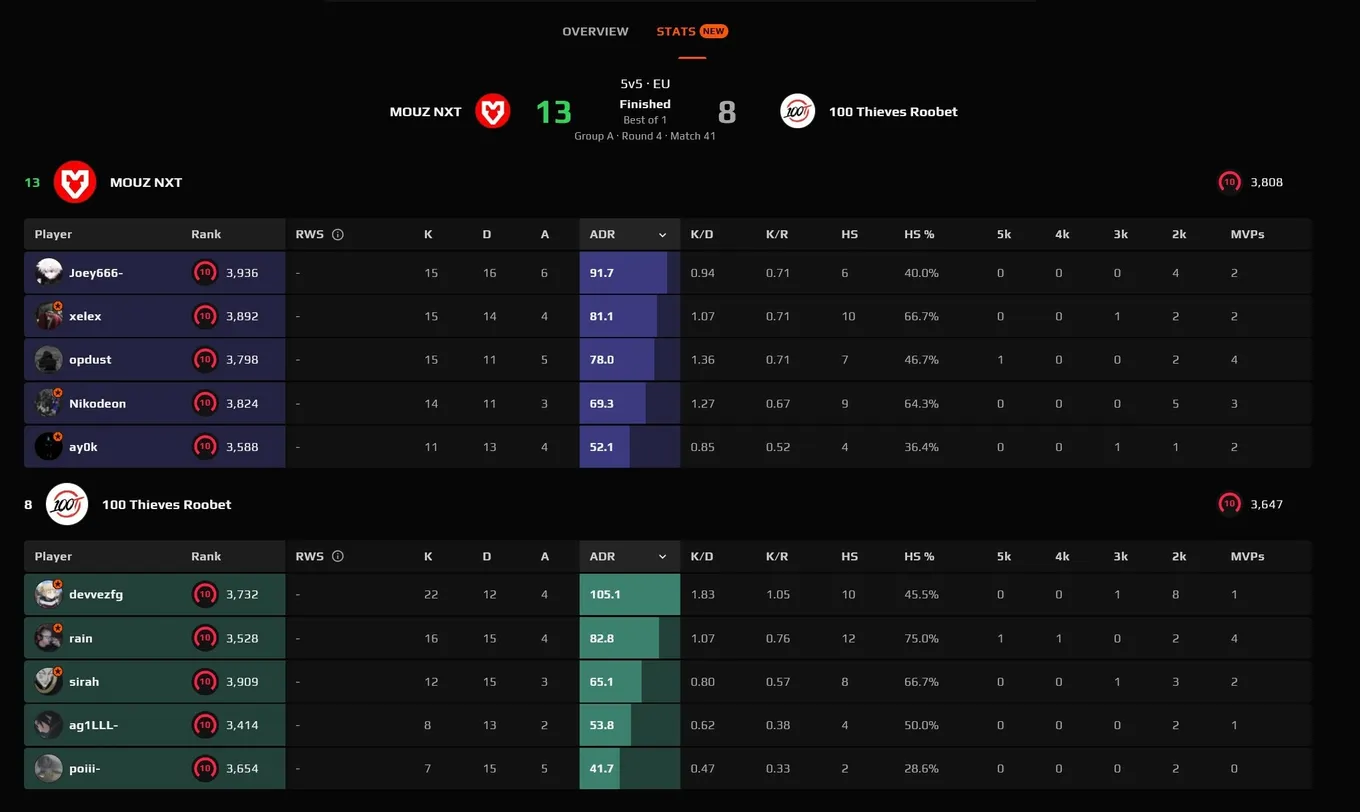
Task: Open MOUZ NXT team name in score header
Action: coord(425,112)
